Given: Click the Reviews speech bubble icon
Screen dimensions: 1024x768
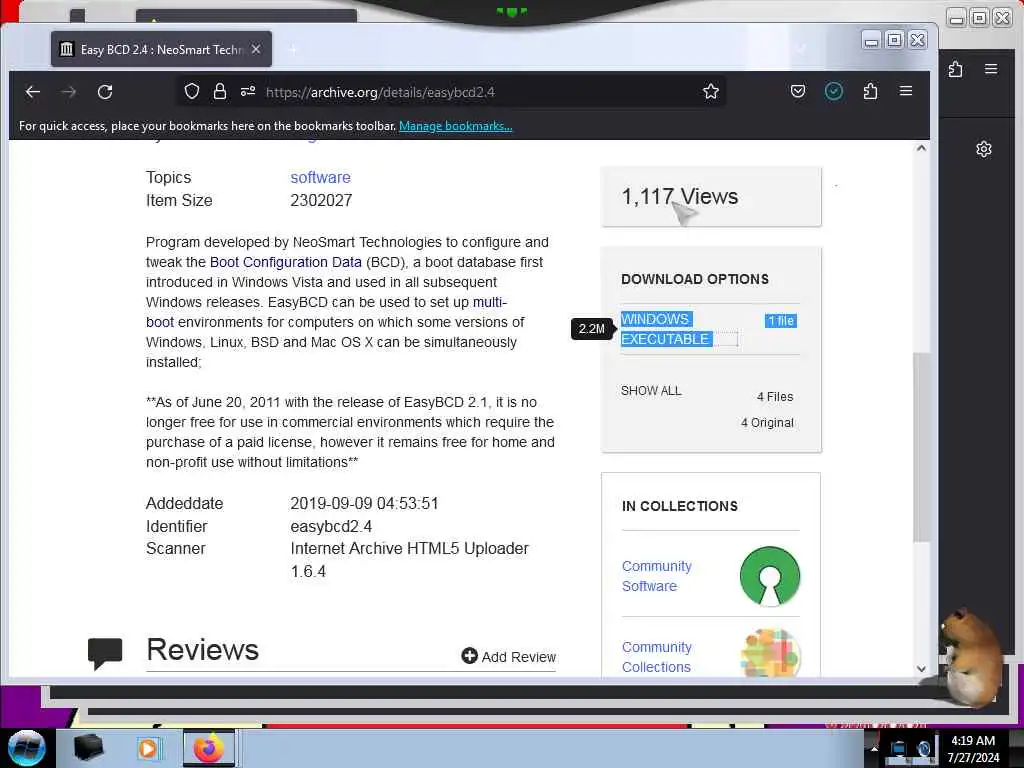Looking at the screenshot, I should 104,653.
